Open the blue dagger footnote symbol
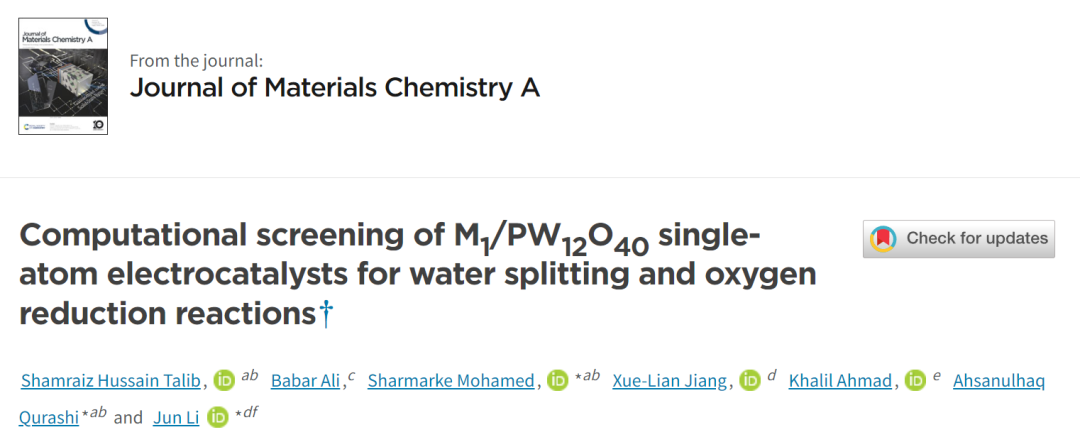The image size is (1080, 437). [x=326, y=314]
